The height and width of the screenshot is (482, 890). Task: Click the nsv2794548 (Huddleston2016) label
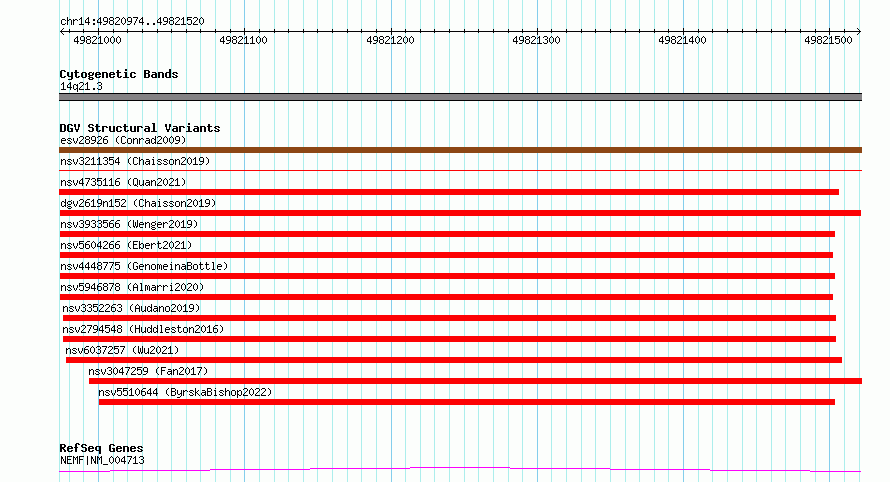pos(143,329)
